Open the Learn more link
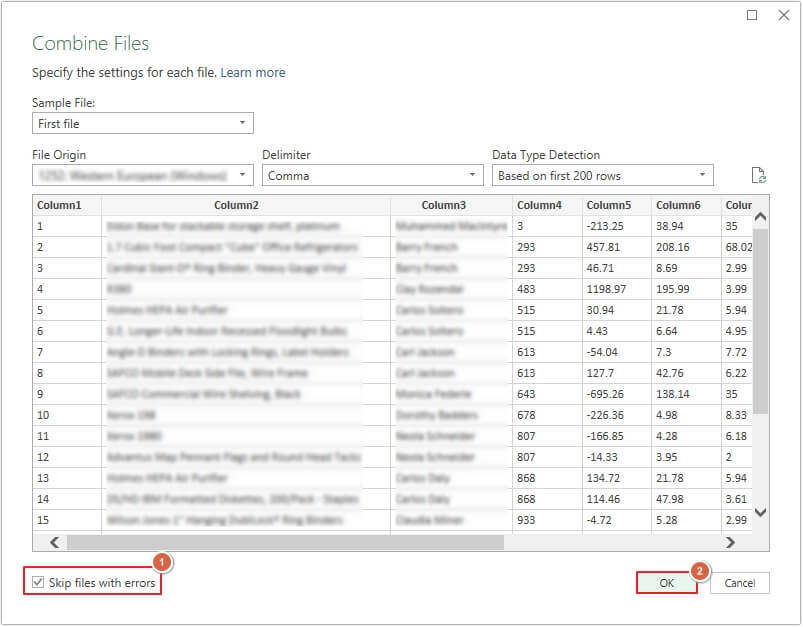This screenshot has width=803, height=627. coord(253,73)
